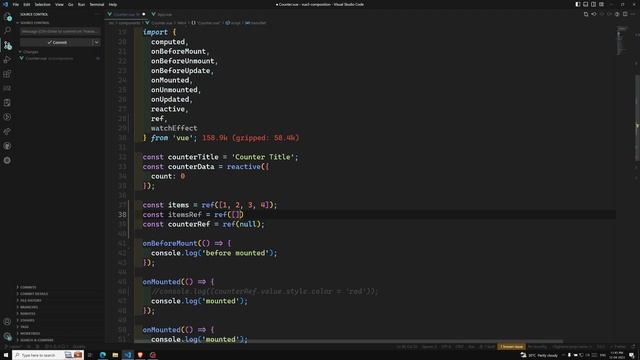Click 'components' breadcrumb segment
The width and height of the screenshot is (640, 360).
click(x=128, y=23)
